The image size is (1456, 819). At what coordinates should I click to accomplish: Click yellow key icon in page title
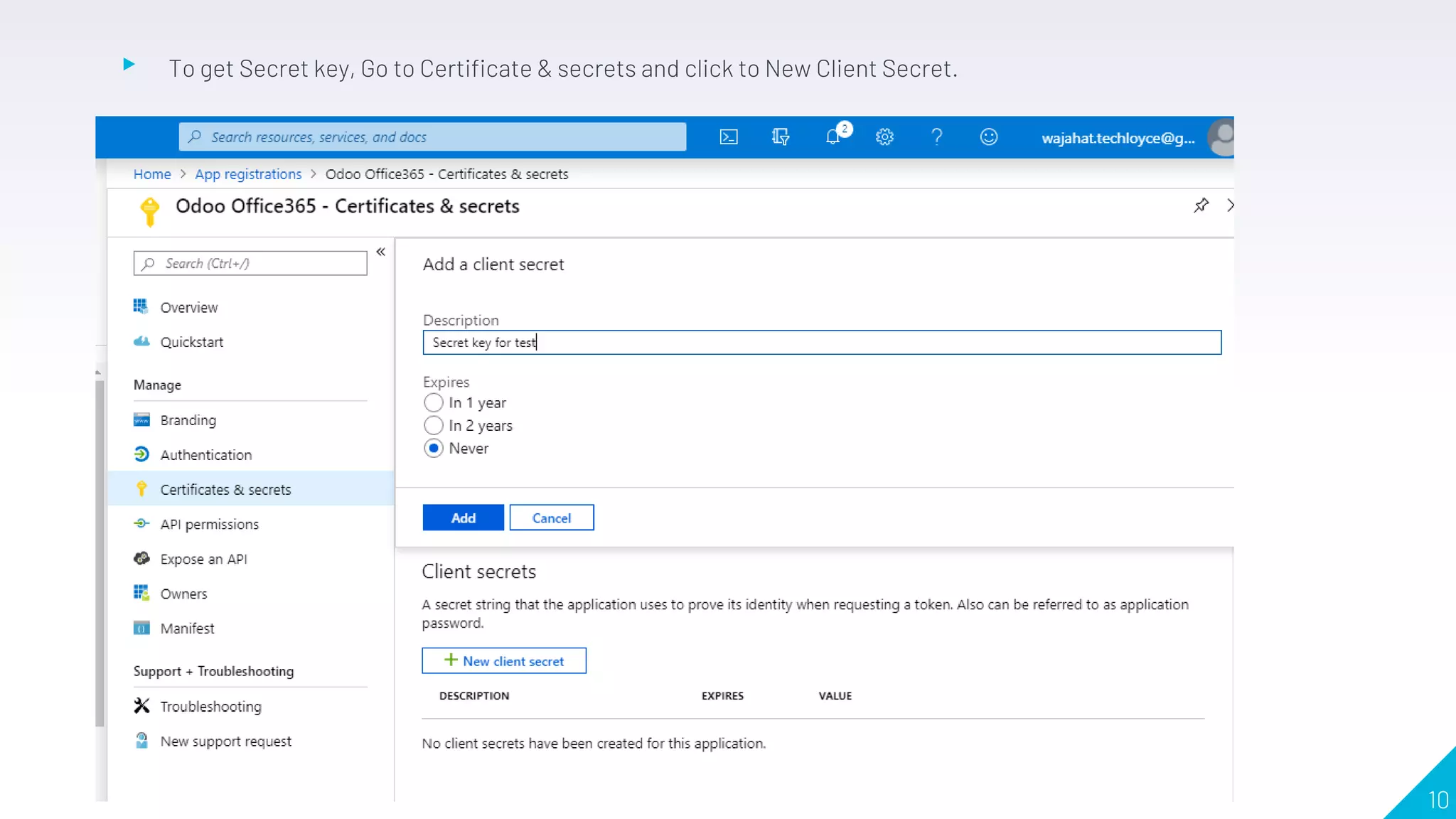coord(149,211)
